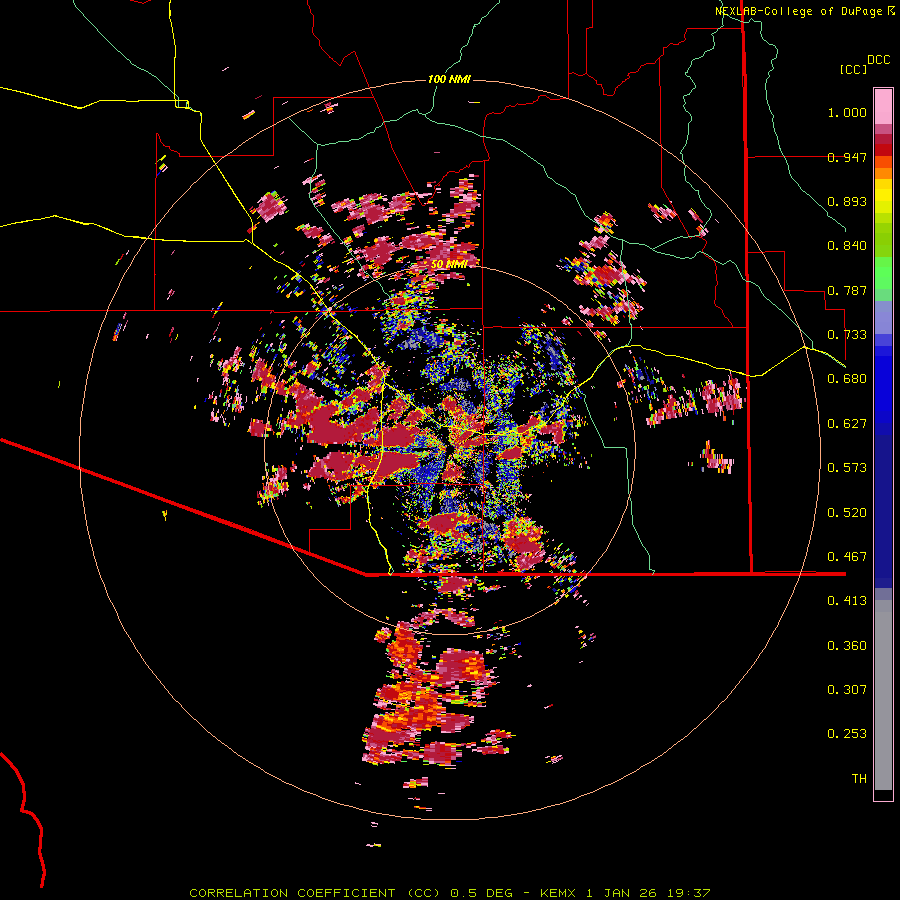
Task: Click the gray lower segment of color bar
Action: coord(883,695)
